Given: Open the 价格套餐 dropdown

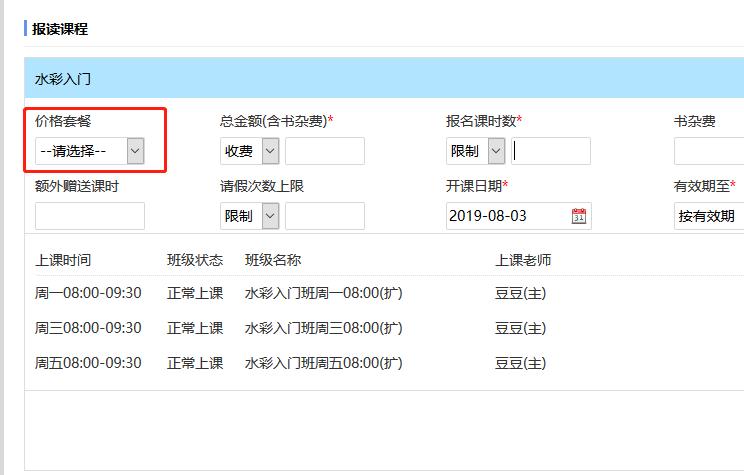Looking at the screenshot, I should pyautogui.click(x=90, y=151).
